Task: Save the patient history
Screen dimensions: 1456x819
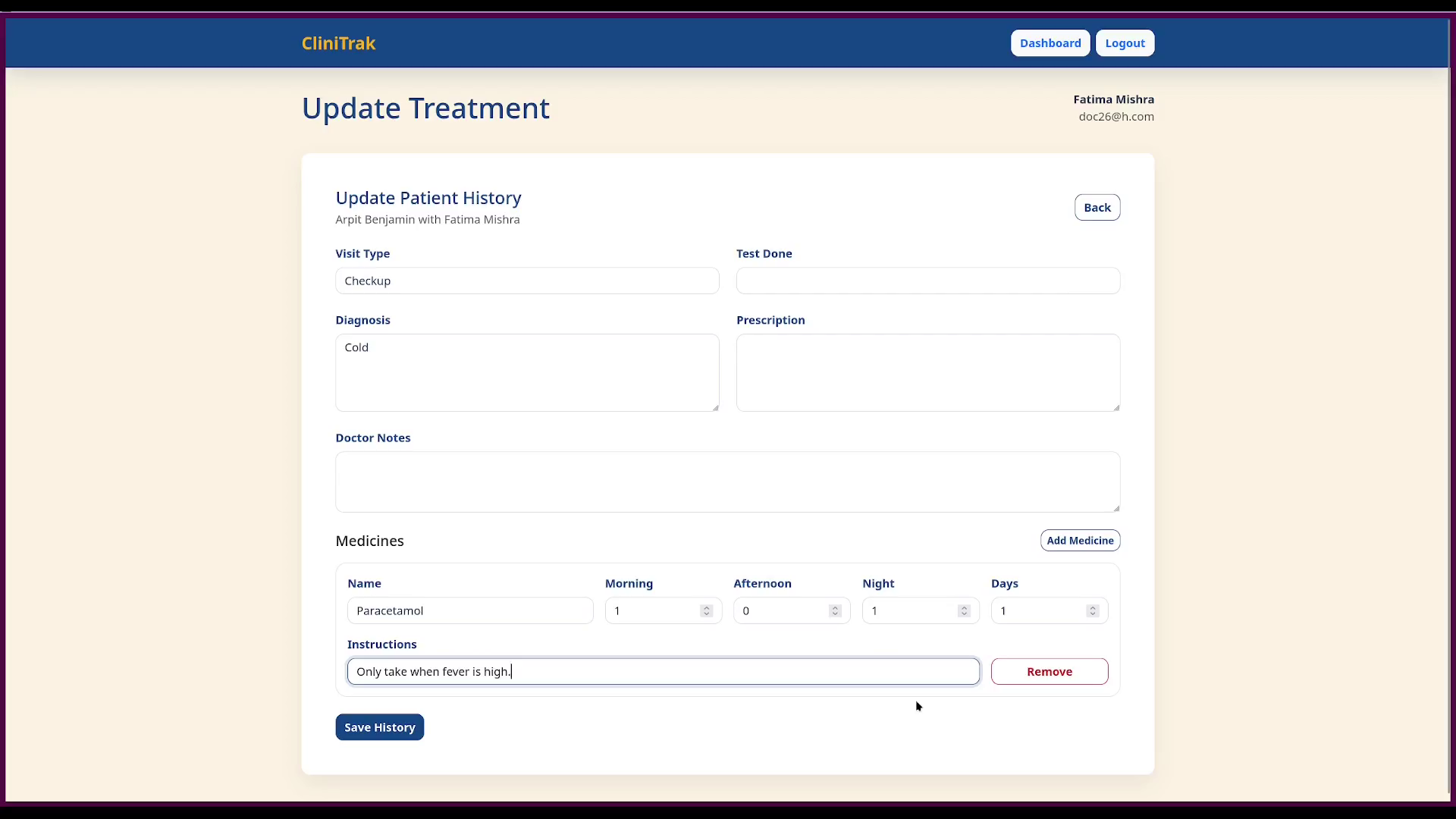Action: 379,727
